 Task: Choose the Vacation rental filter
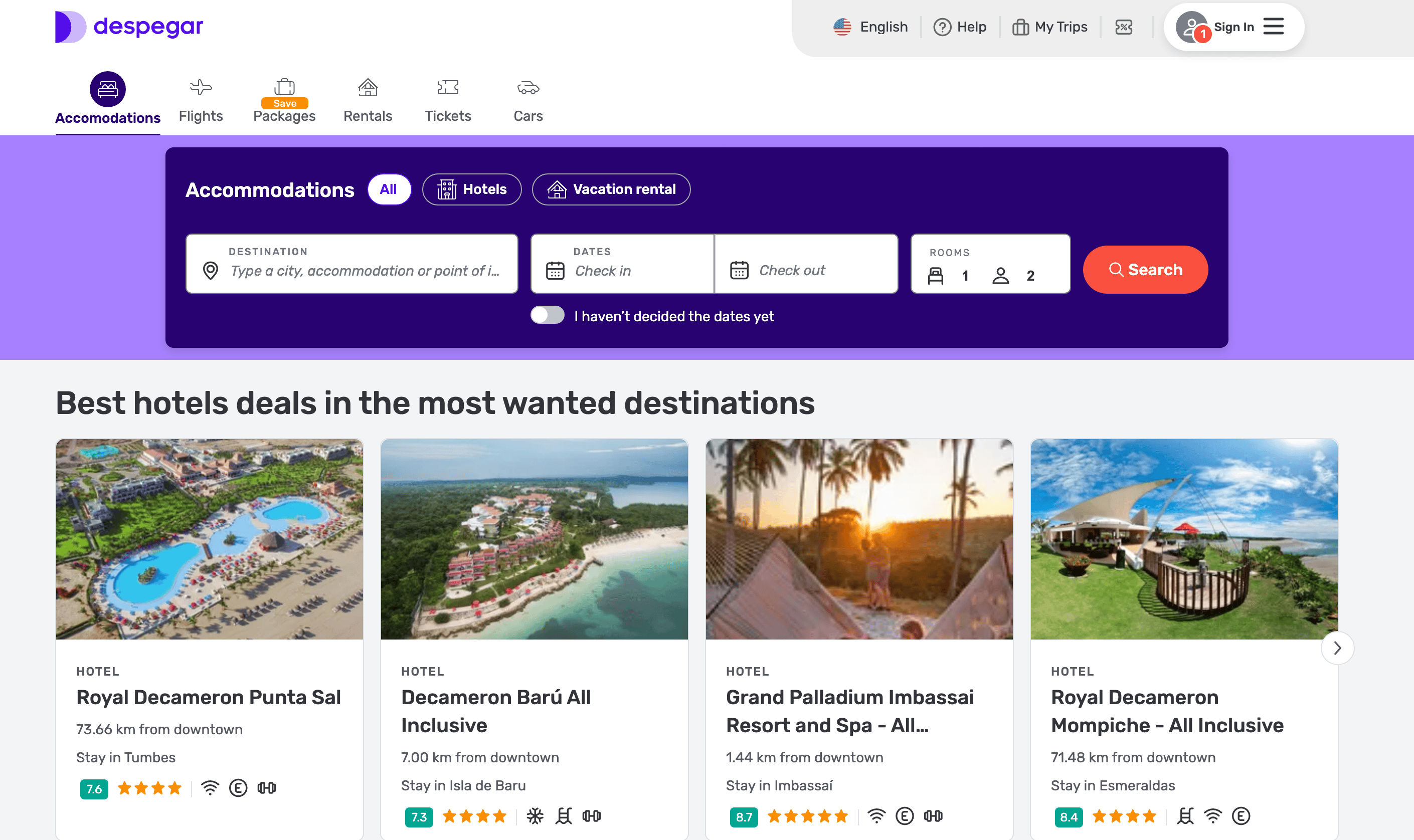611,189
